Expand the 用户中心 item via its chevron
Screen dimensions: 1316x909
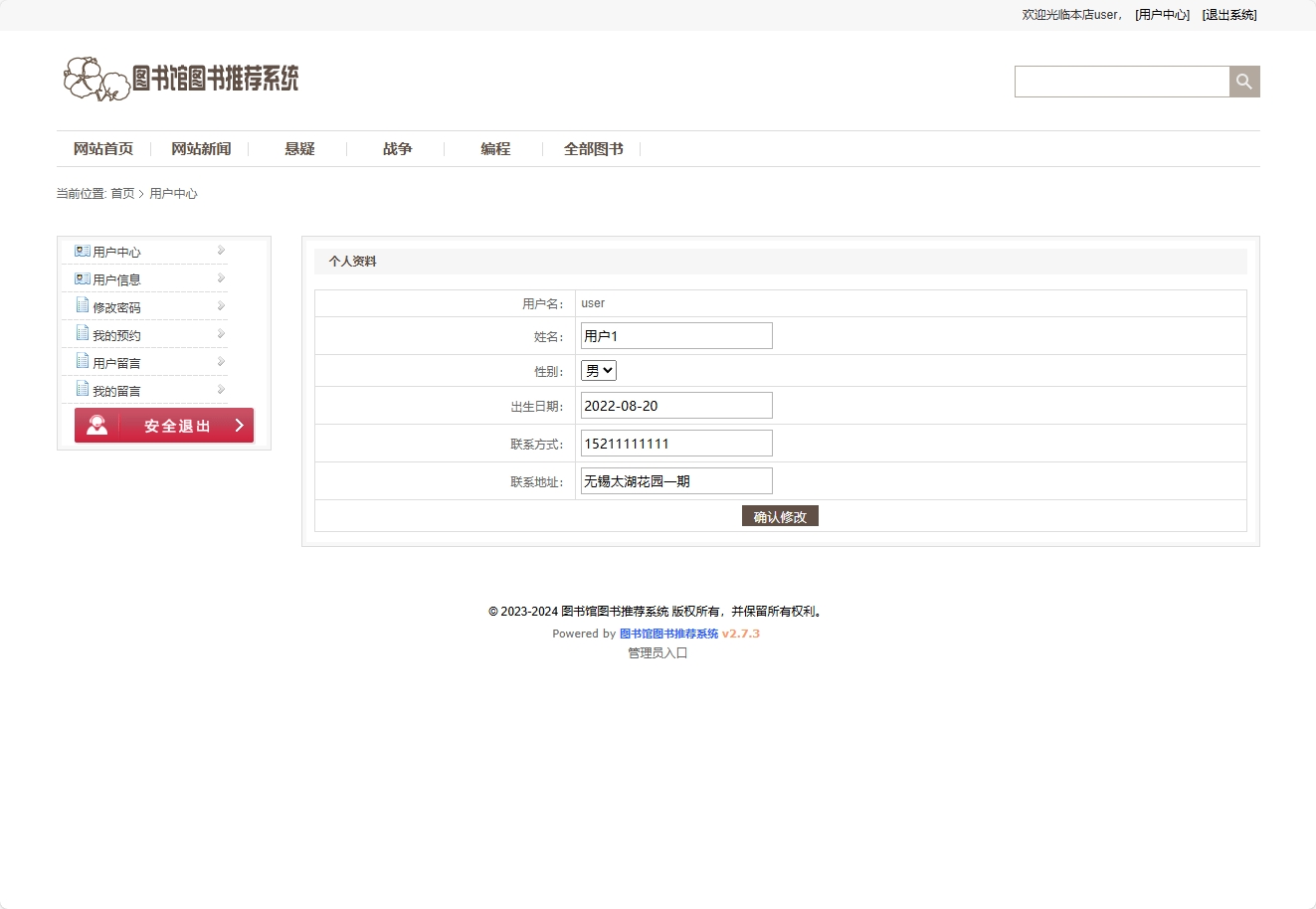(x=220, y=250)
